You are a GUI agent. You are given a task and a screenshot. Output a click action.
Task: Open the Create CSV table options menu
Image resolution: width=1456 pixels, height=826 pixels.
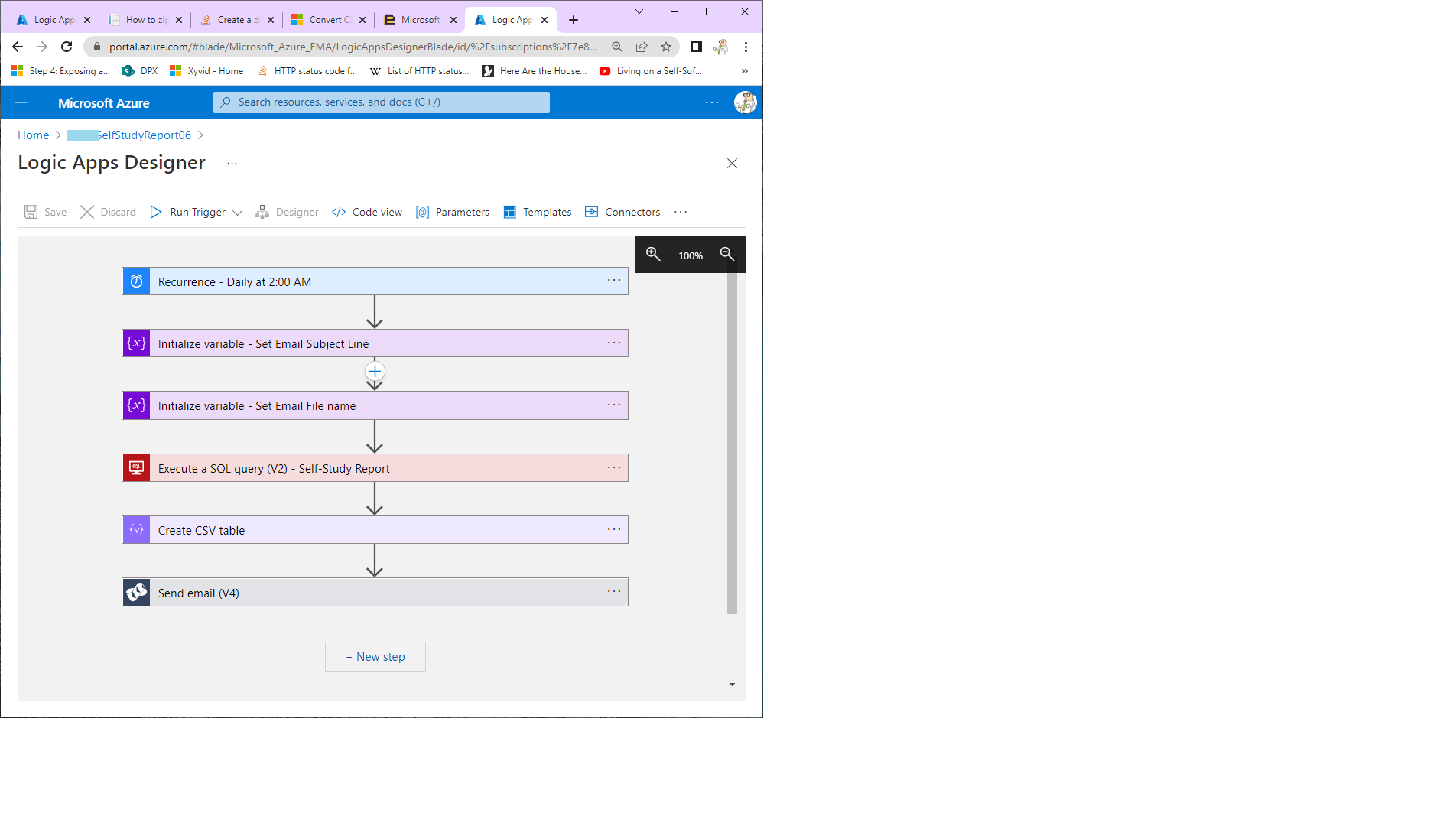pos(614,528)
